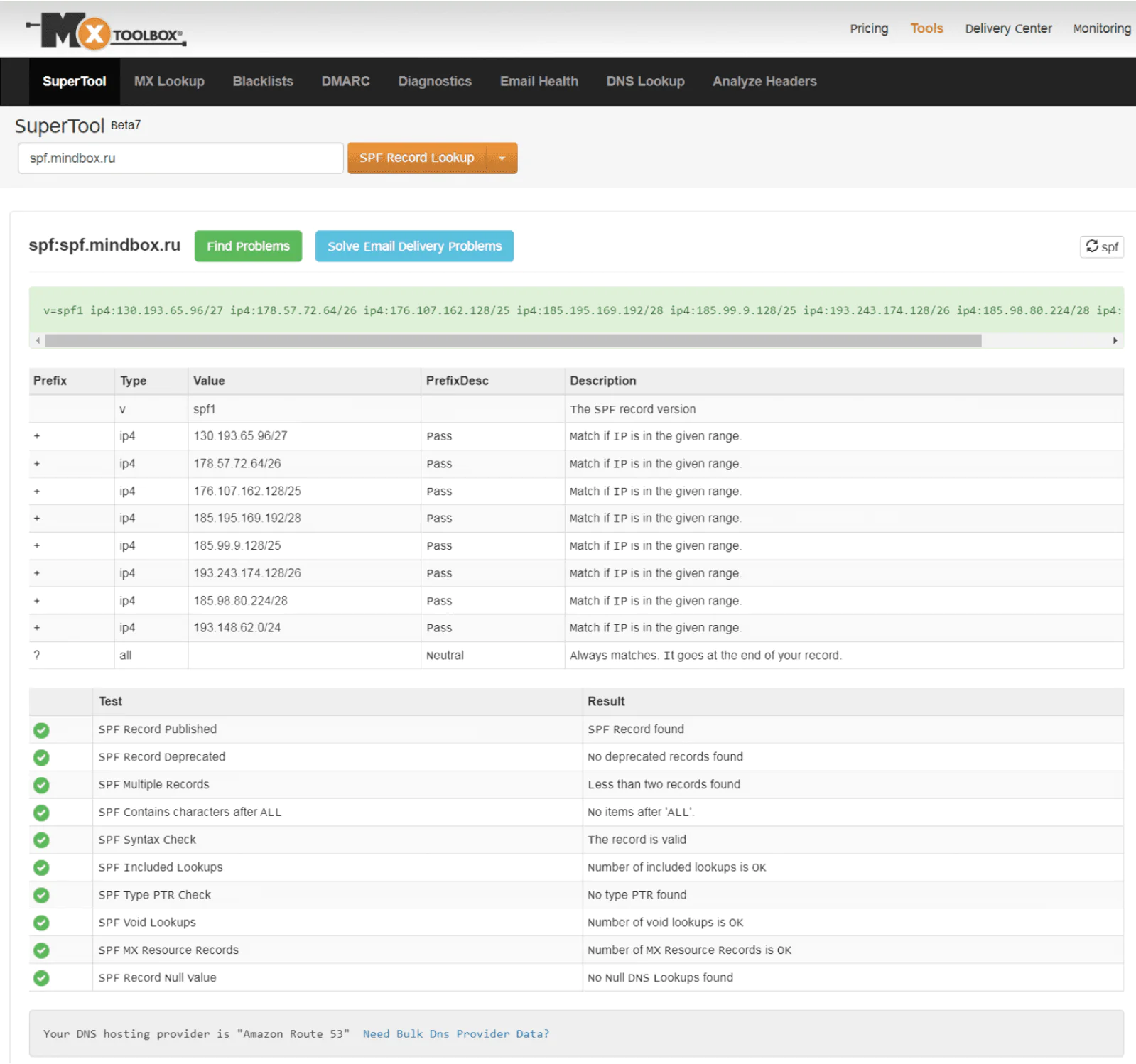
Task: Focus the spf.mindbox.ru domain input field
Action: (180, 158)
